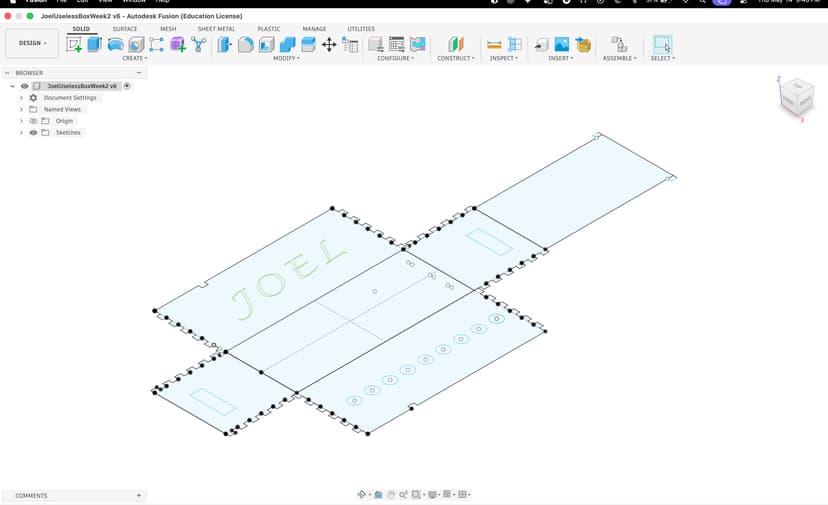Activate the Move/Copy tool
This screenshot has height=505, width=828.
click(329, 44)
